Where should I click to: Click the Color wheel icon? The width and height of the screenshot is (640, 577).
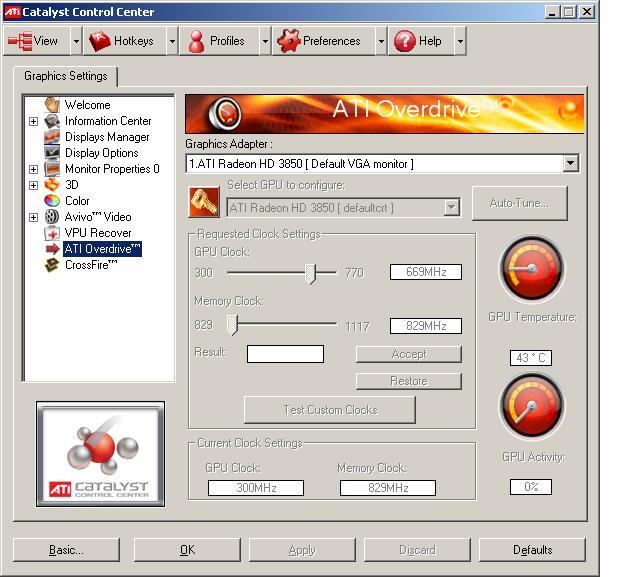52,201
